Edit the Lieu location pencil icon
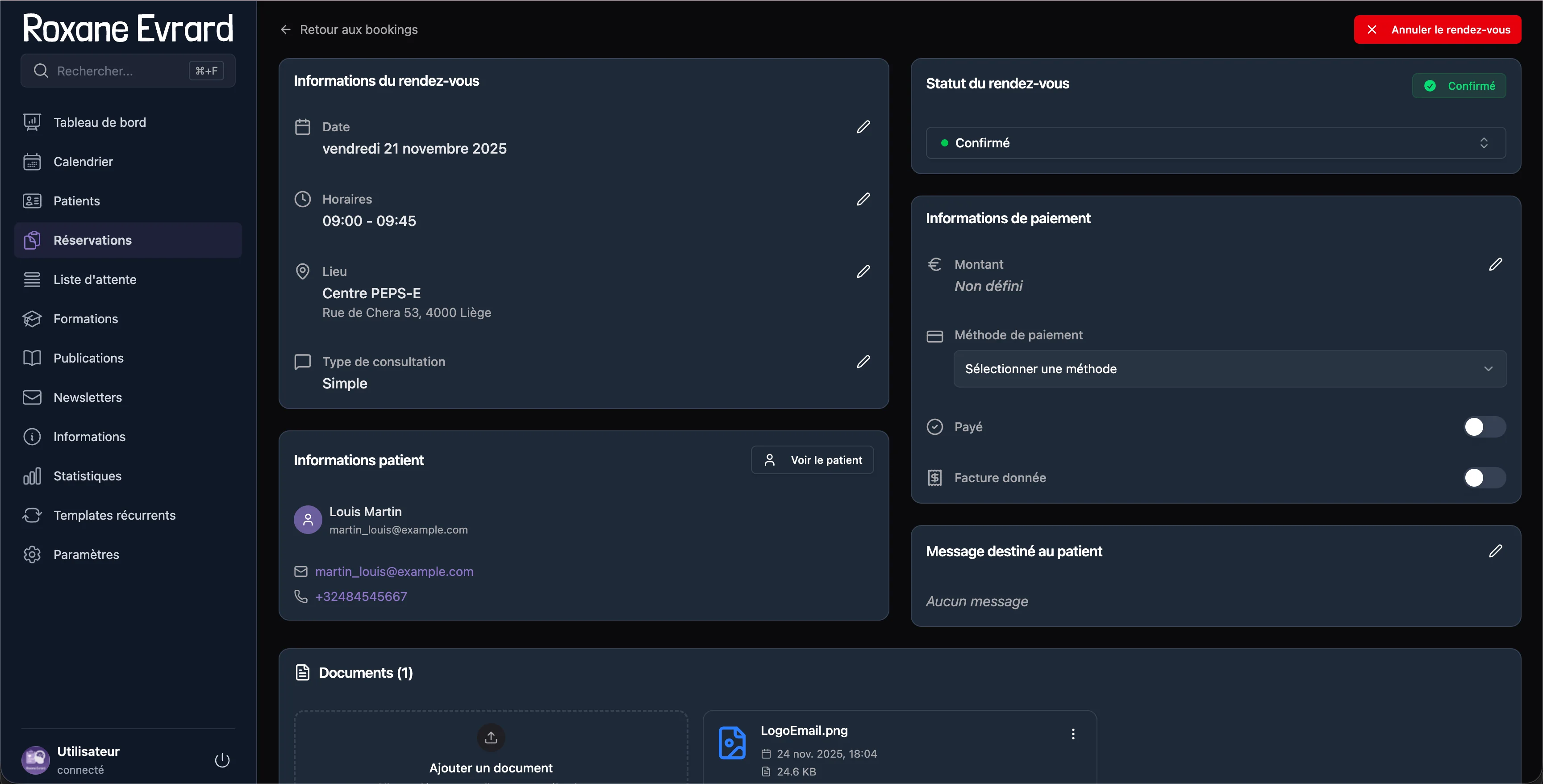 tap(863, 271)
